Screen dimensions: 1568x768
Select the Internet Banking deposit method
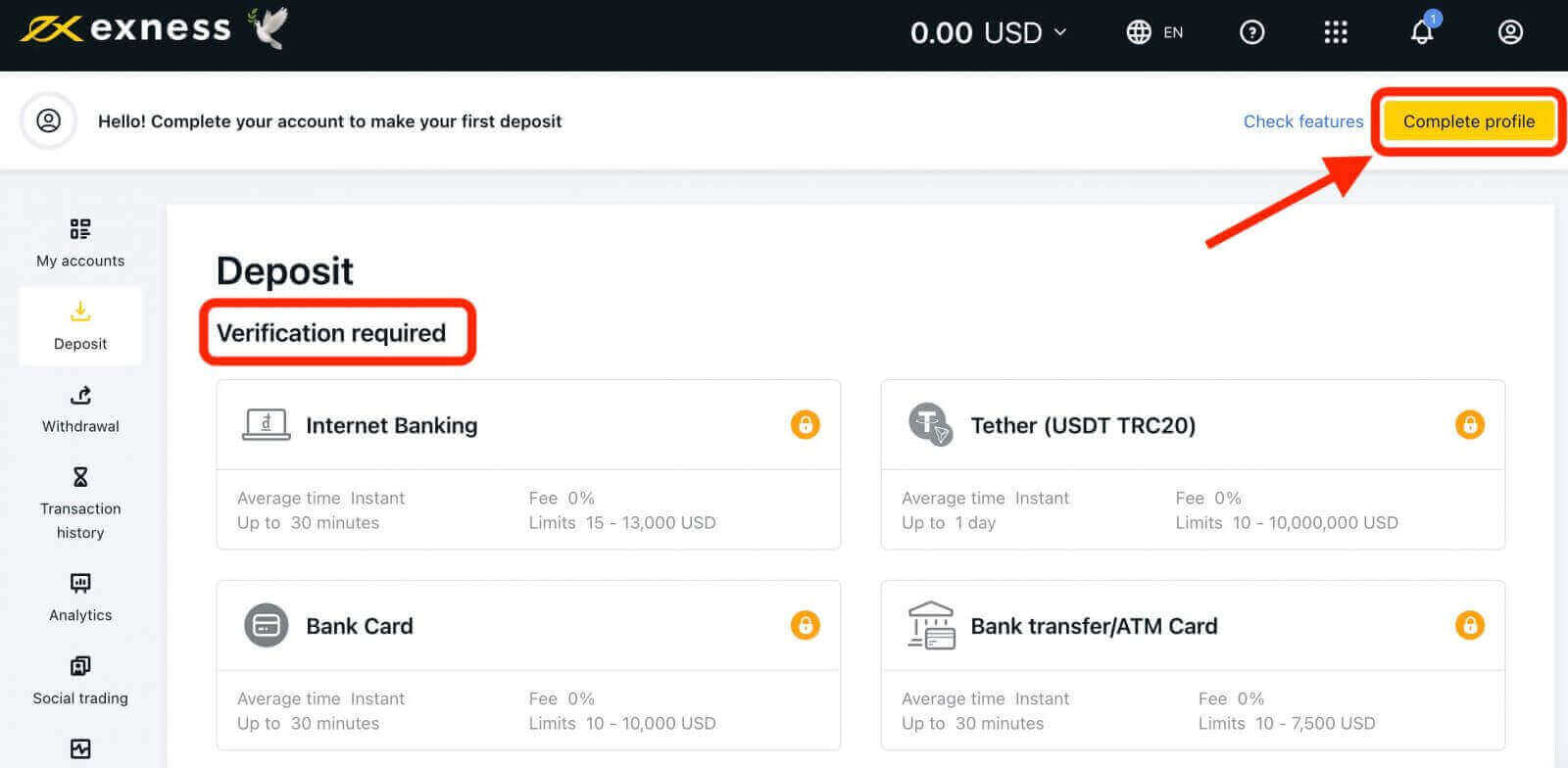[x=391, y=425]
